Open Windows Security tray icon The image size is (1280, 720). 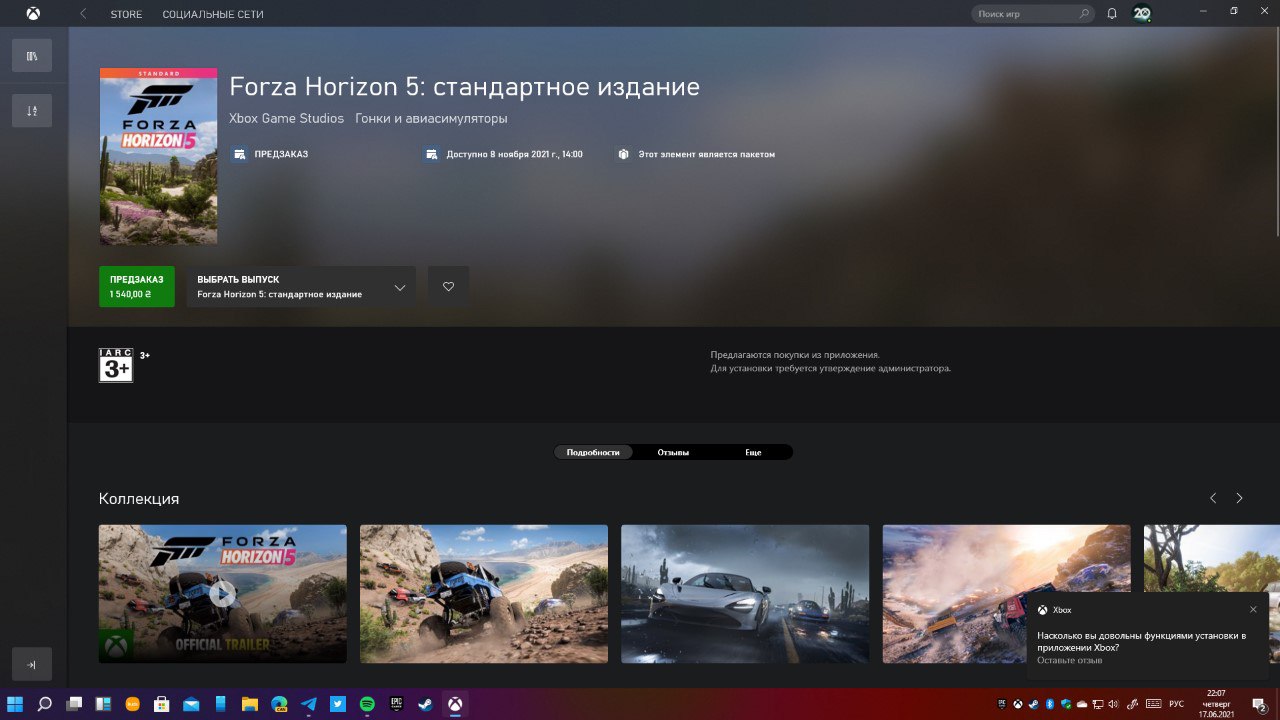pyautogui.click(x=1066, y=704)
